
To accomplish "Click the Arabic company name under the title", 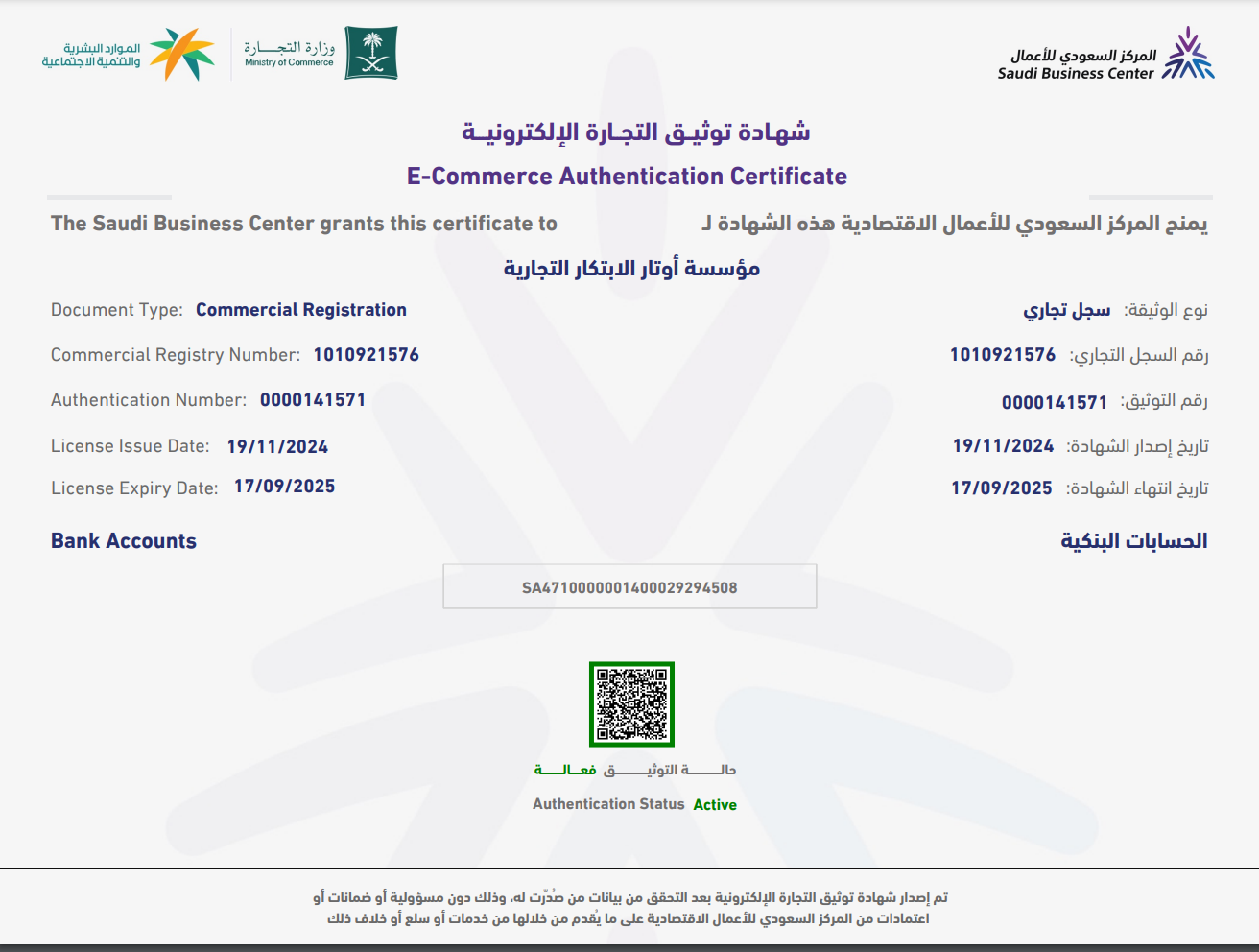I will [631, 269].
